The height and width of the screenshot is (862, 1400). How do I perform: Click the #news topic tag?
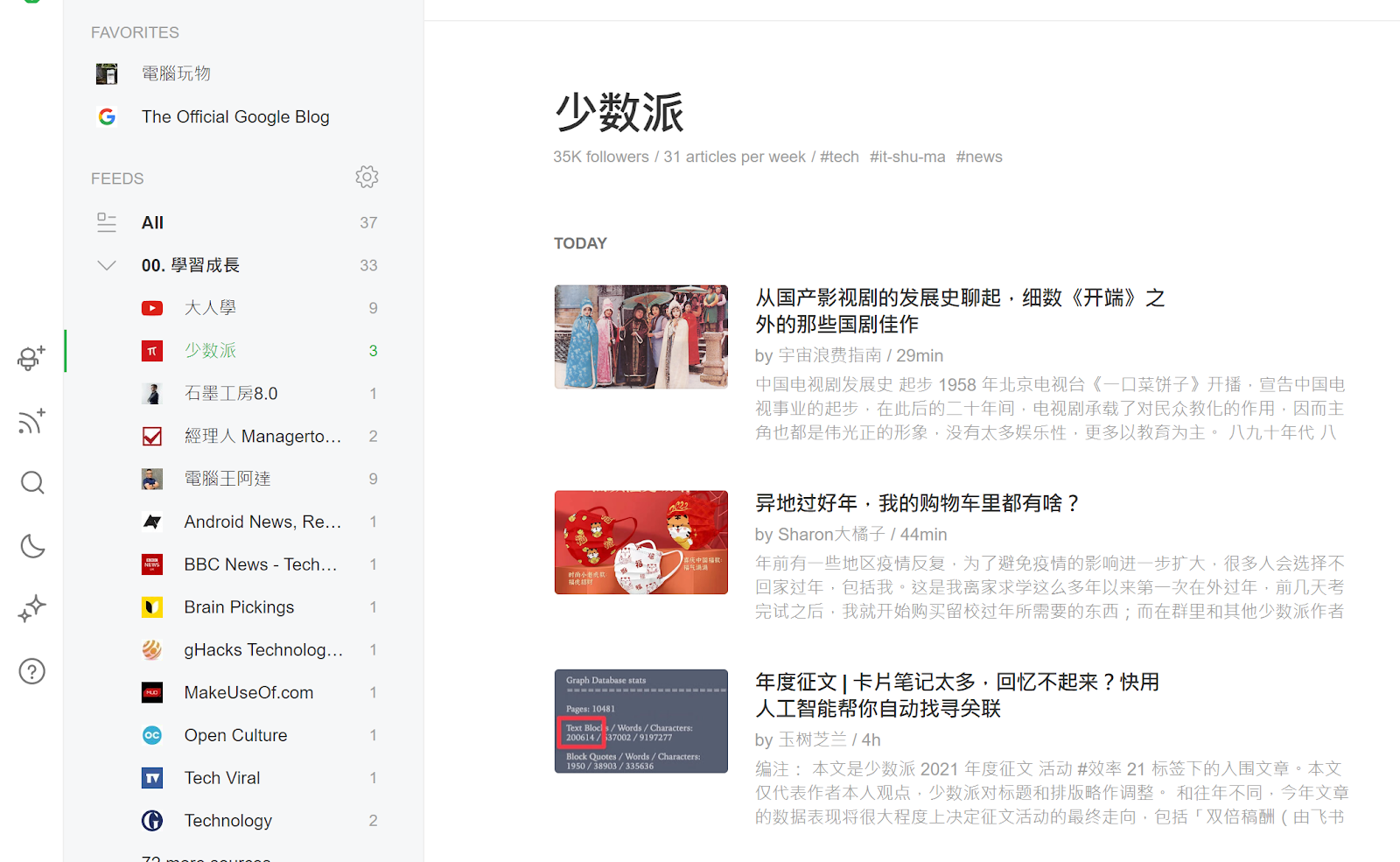click(979, 157)
